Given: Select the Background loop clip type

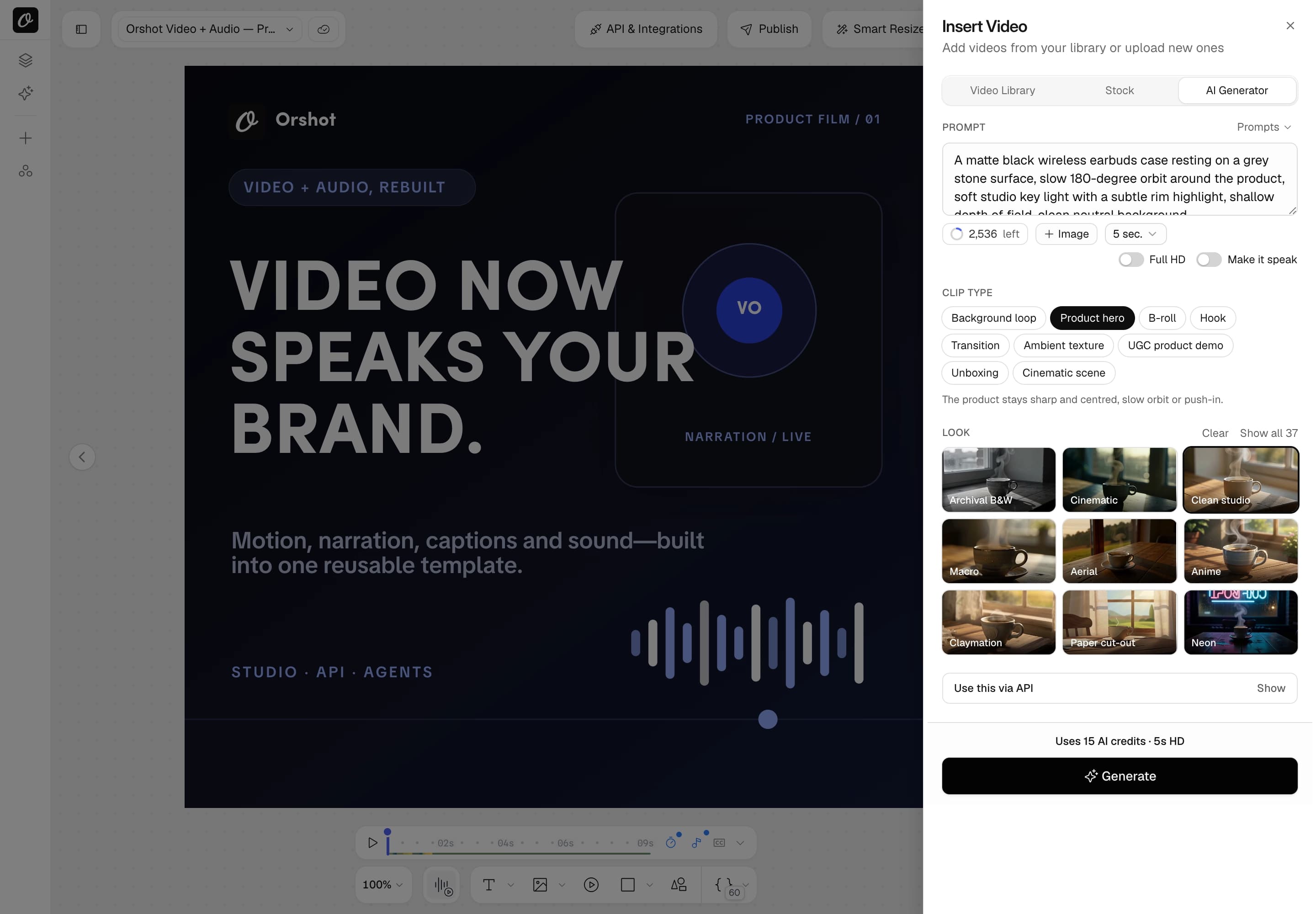Looking at the screenshot, I should point(993,318).
